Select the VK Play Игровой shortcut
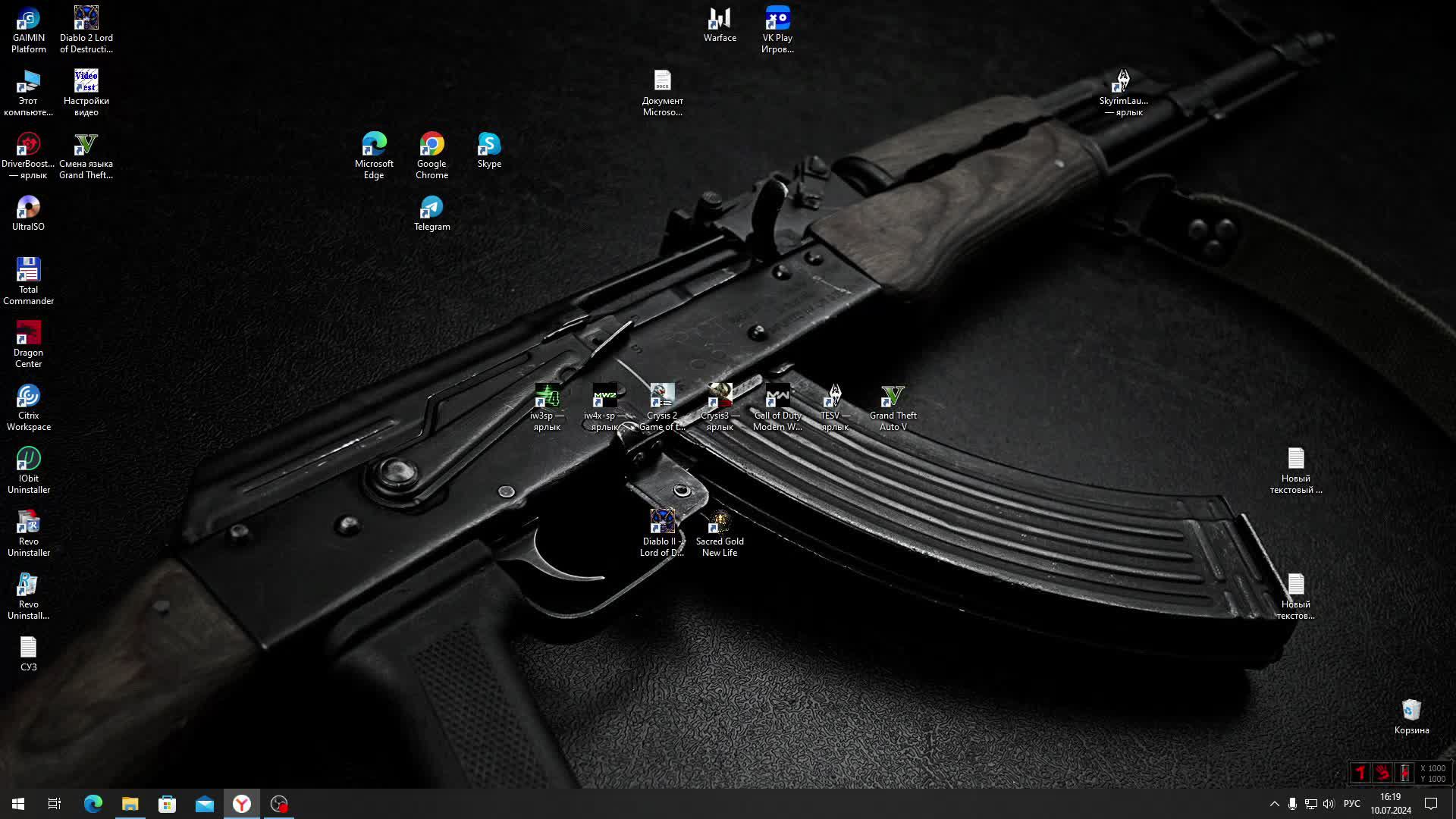 pyautogui.click(x=777, y=30)
